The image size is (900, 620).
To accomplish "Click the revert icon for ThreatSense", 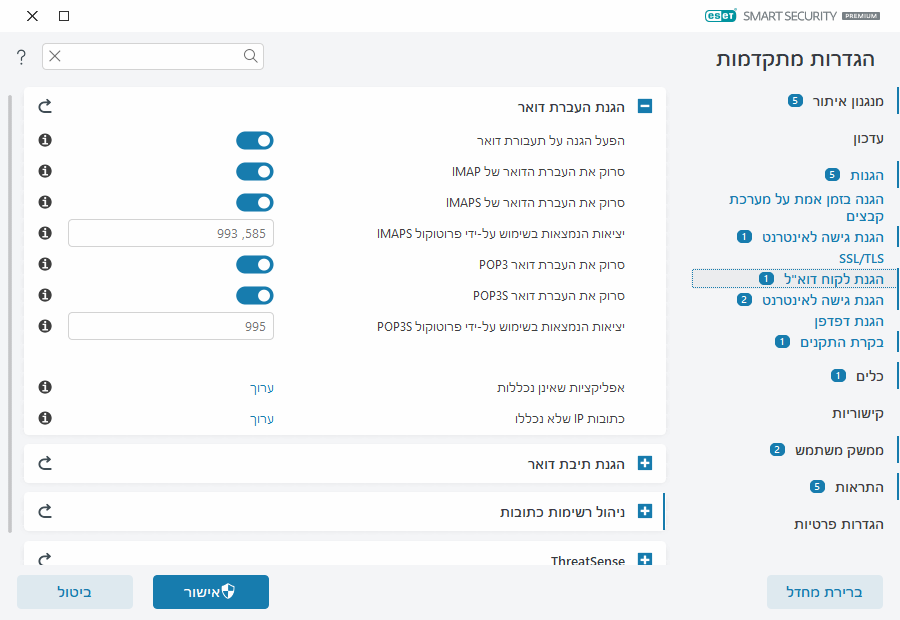I will (43, 557).
